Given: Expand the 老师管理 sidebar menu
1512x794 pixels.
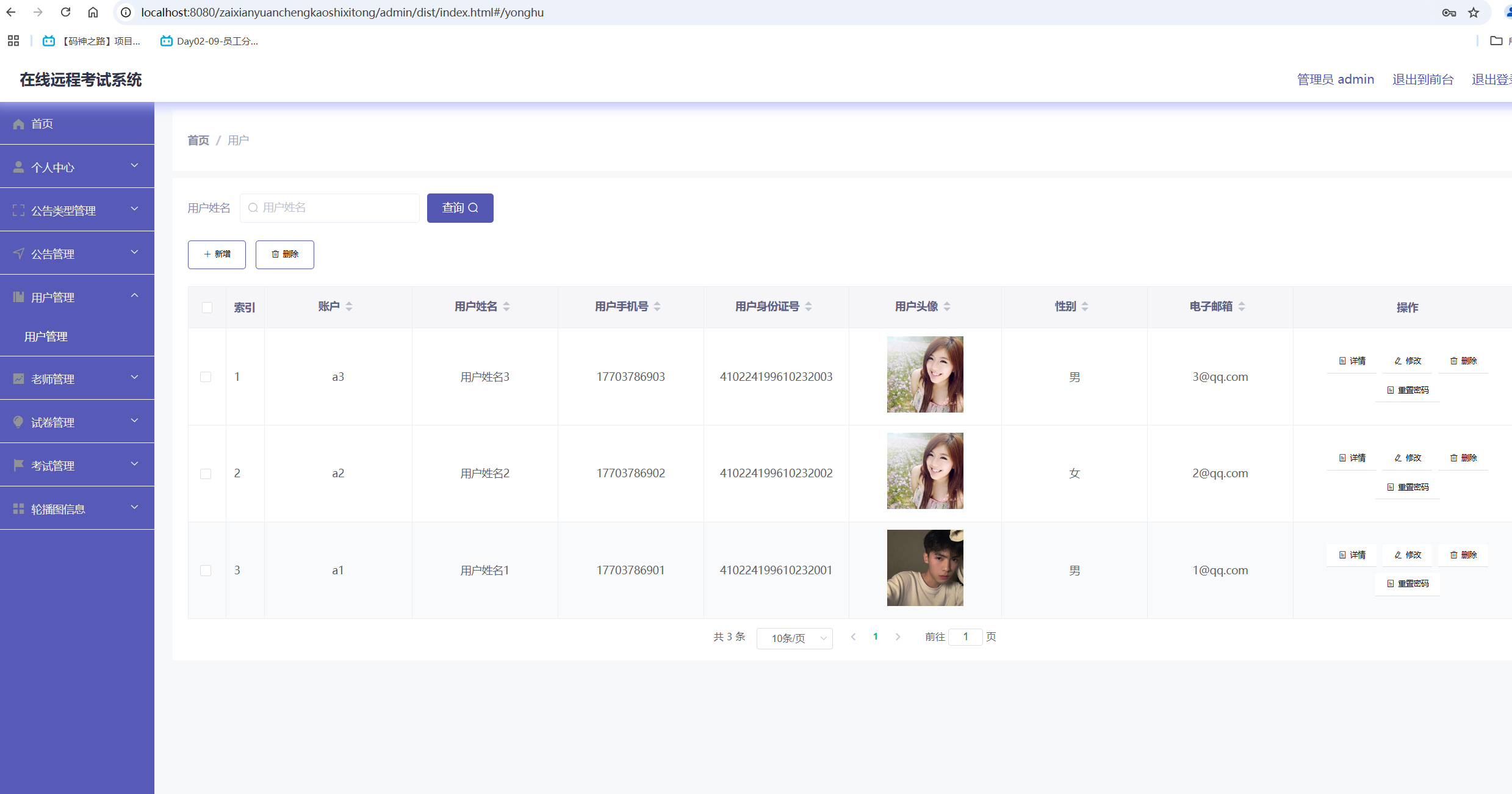Looking at the screenshot, I should [134, 377].
